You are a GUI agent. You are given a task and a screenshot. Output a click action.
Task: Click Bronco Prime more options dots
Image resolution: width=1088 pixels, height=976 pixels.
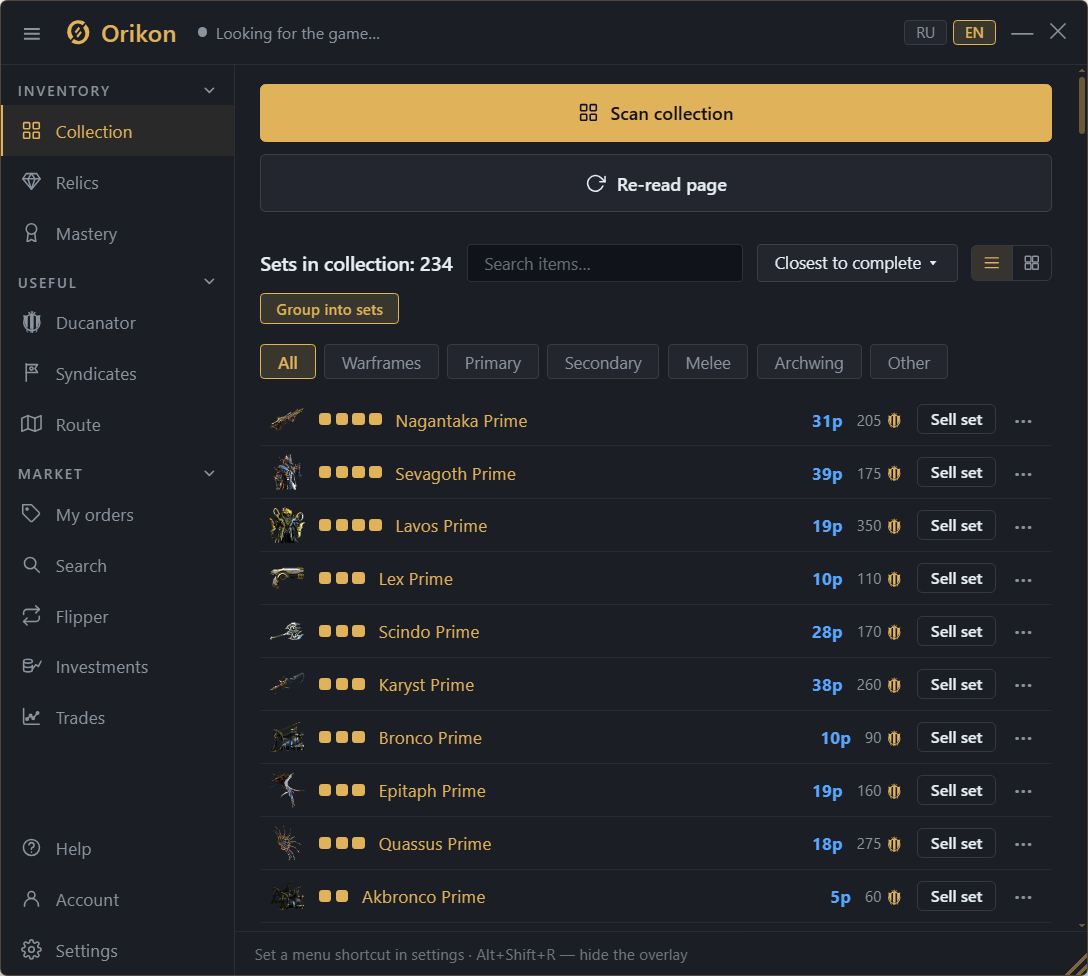[1023, 738]
